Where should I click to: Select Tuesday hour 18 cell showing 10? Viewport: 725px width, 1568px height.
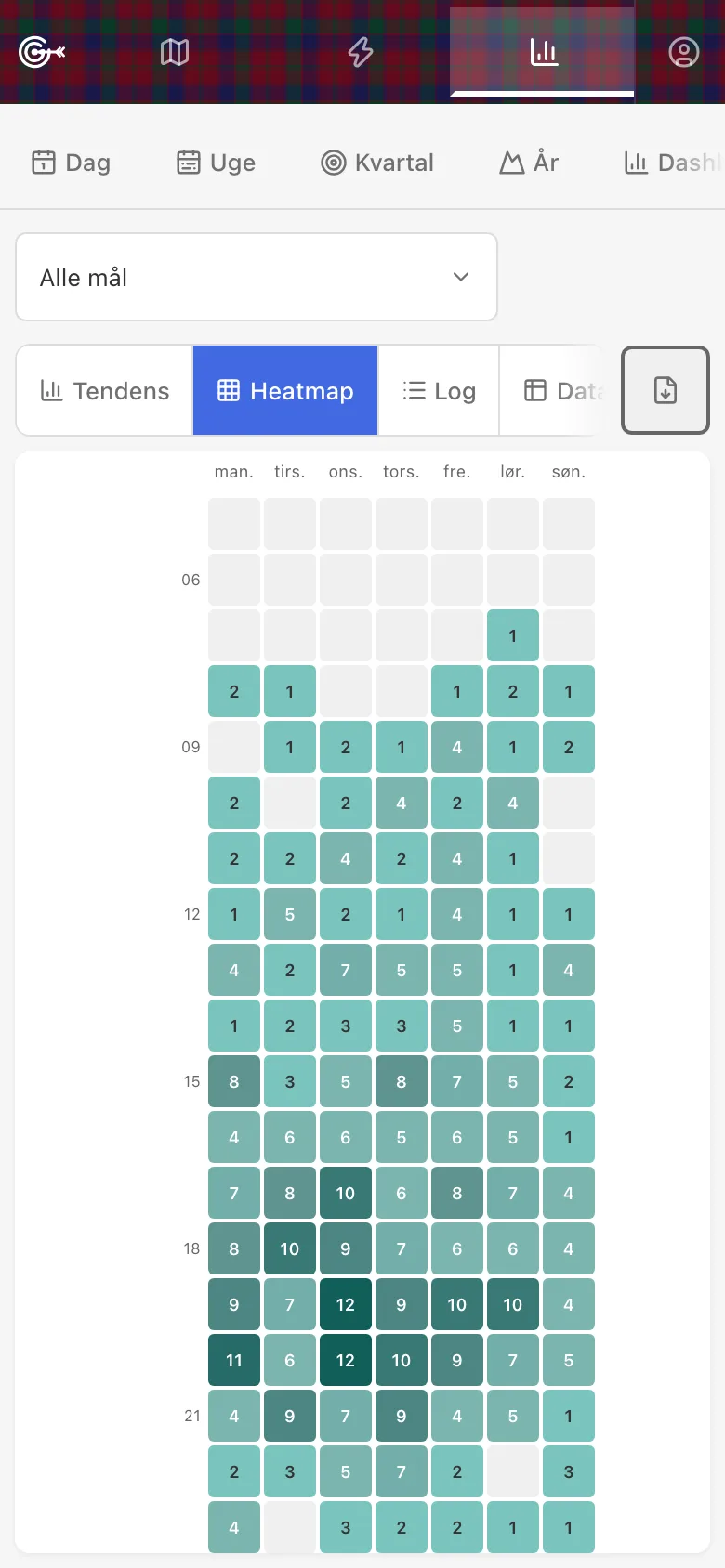click(x=290, y=1248)
